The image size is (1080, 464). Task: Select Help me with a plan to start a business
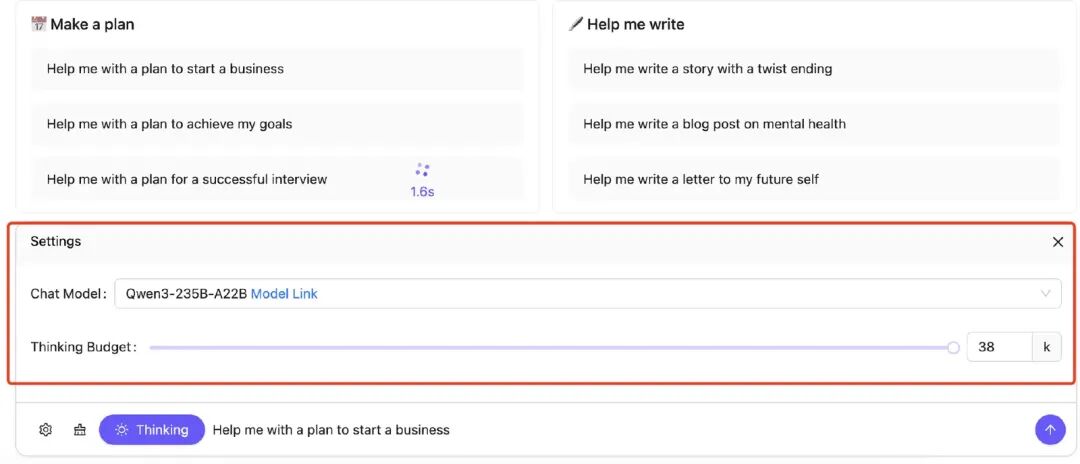click(277, 69)
